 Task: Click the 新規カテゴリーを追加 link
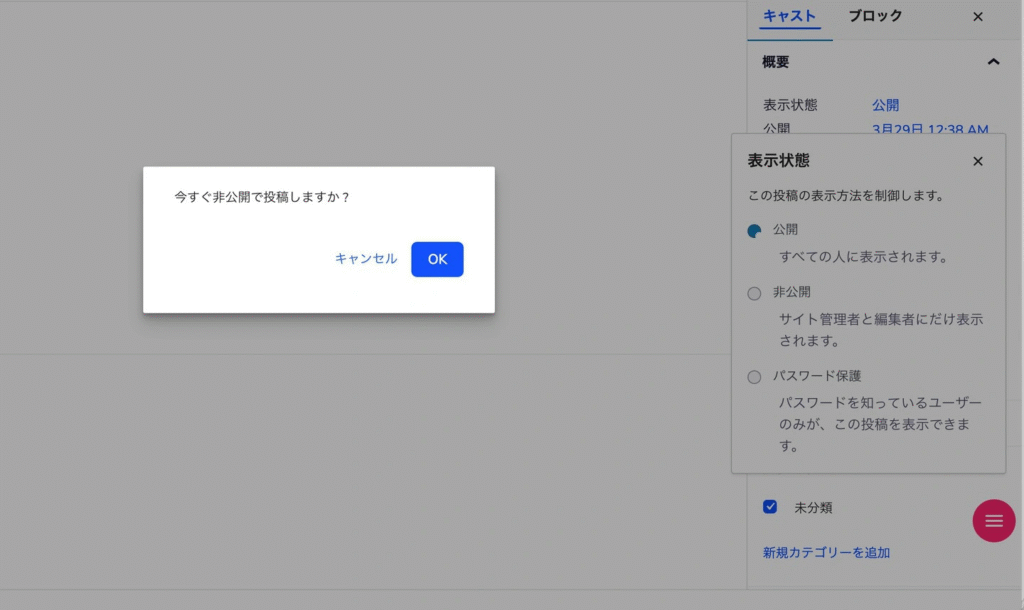coord(826,552)
